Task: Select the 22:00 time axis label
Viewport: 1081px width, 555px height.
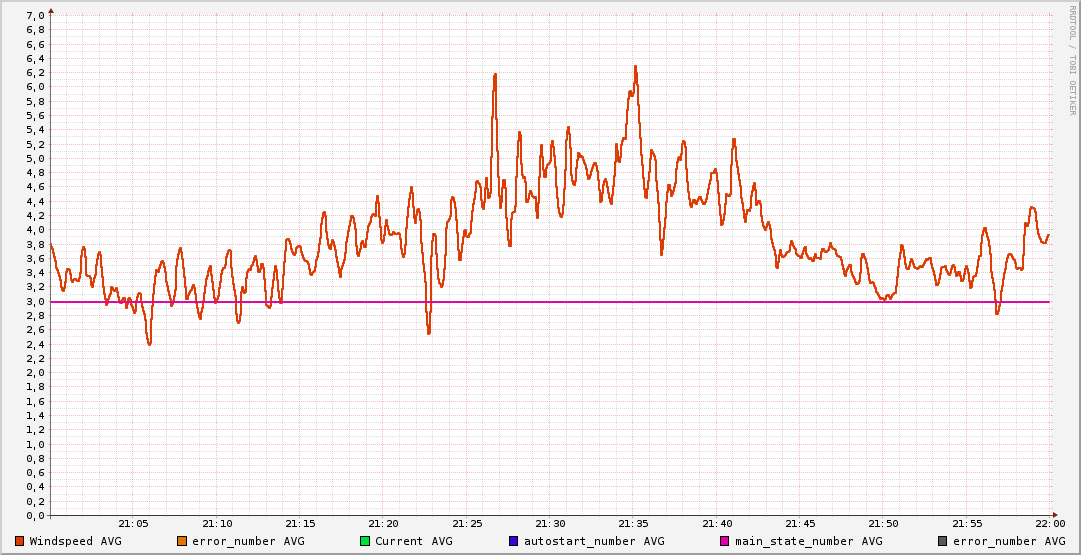Action: (1050, 523)
